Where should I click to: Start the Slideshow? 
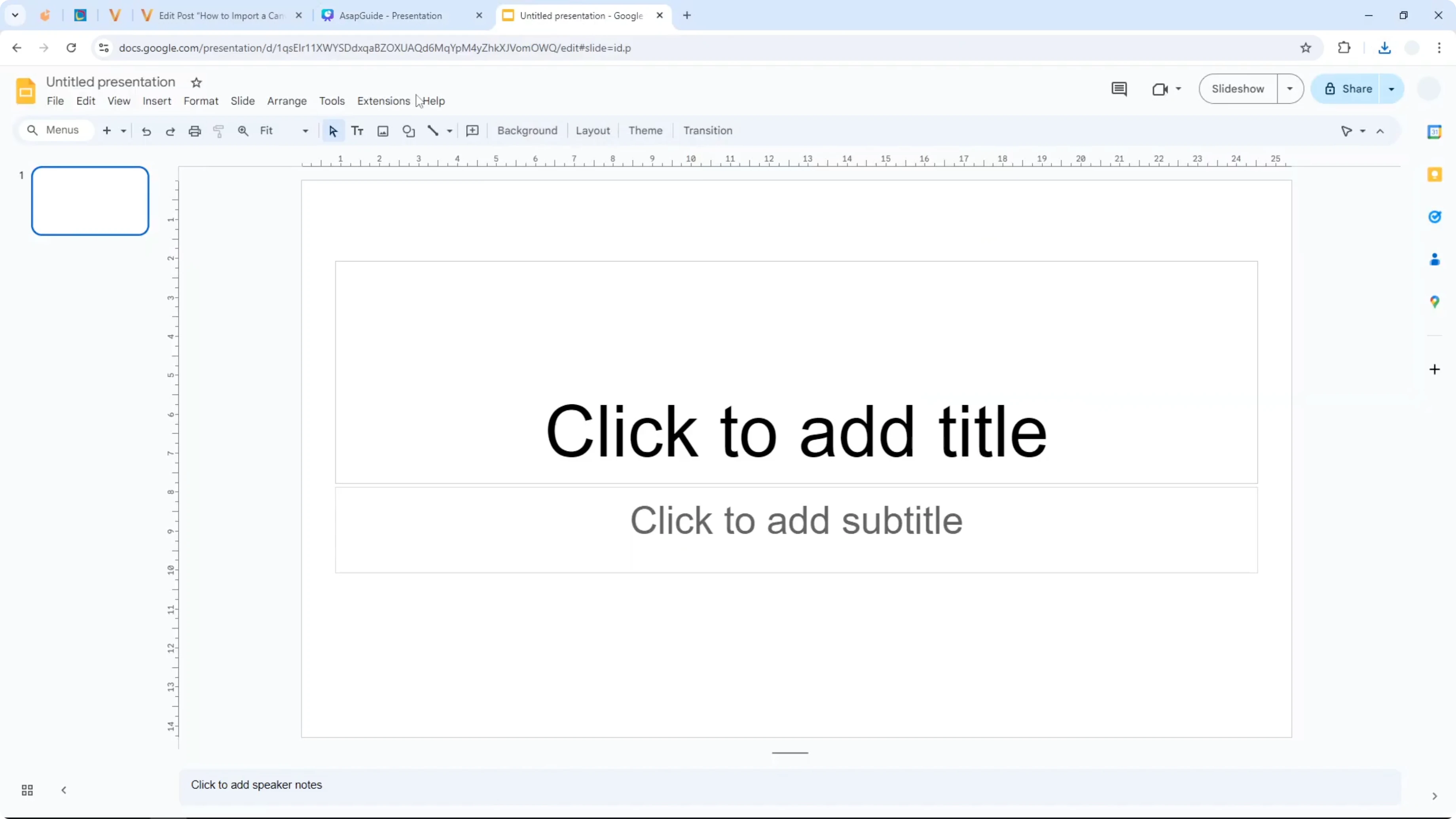click(1238, 89)
